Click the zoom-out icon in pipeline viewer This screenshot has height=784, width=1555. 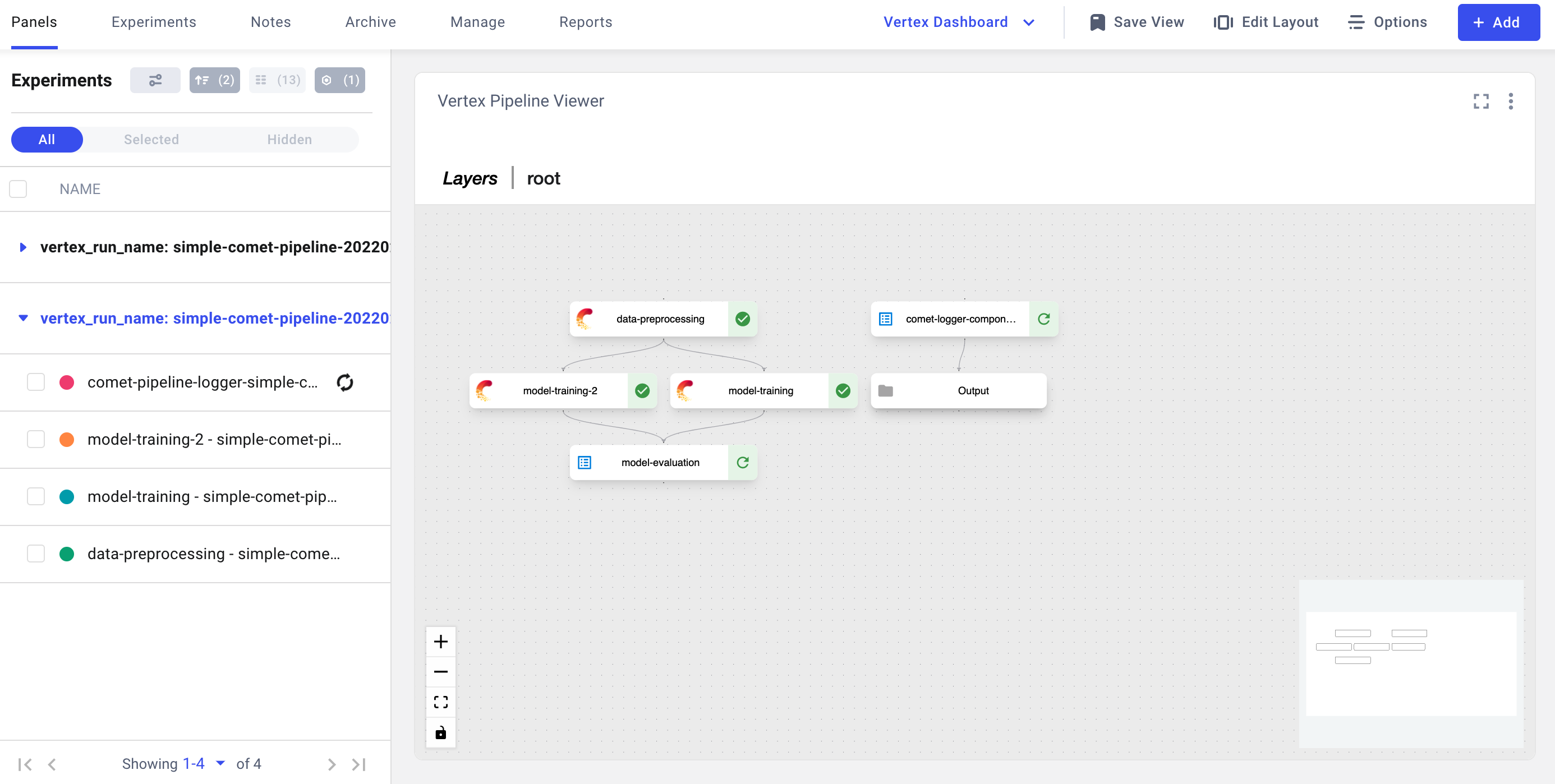coord(440,671)
